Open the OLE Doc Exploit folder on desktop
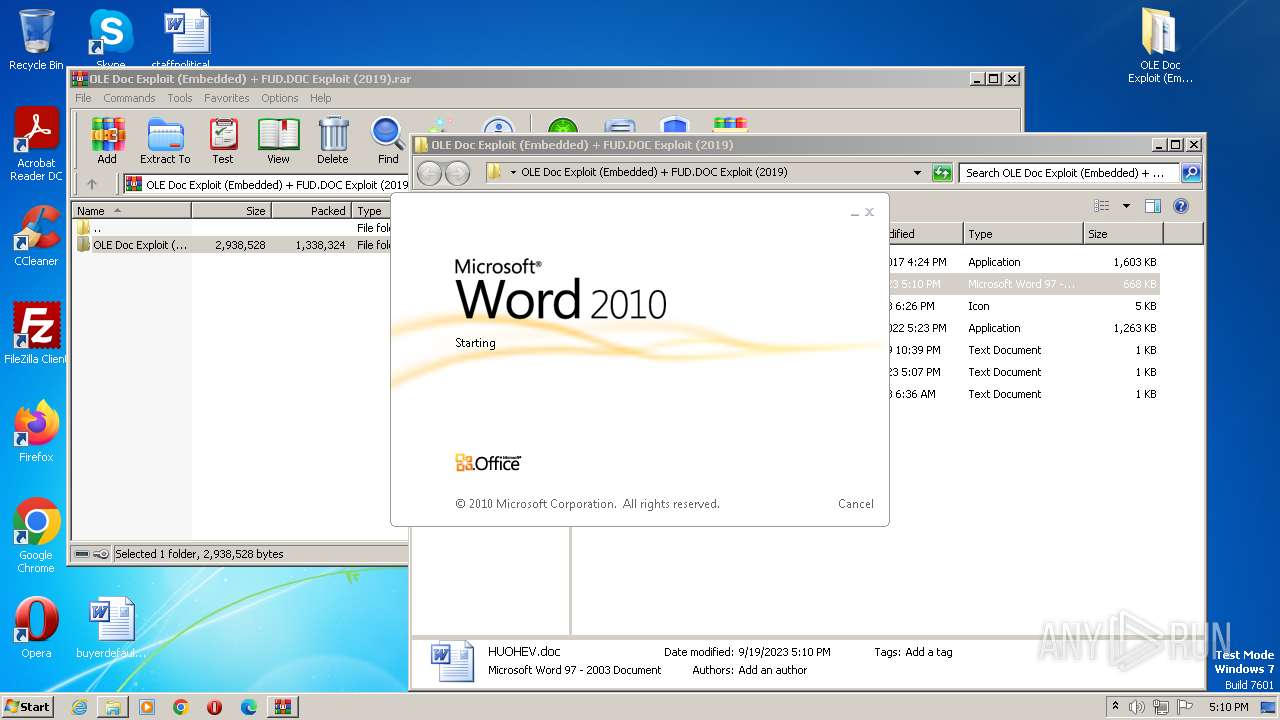Viewport: 1280px width, 720px height. 1160,46
